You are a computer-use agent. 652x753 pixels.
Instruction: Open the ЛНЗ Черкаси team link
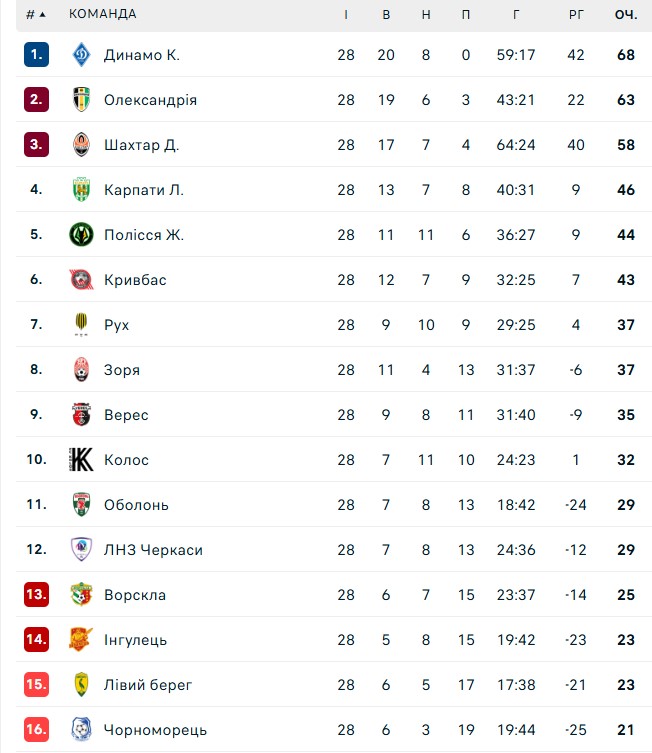pos(153,550)
